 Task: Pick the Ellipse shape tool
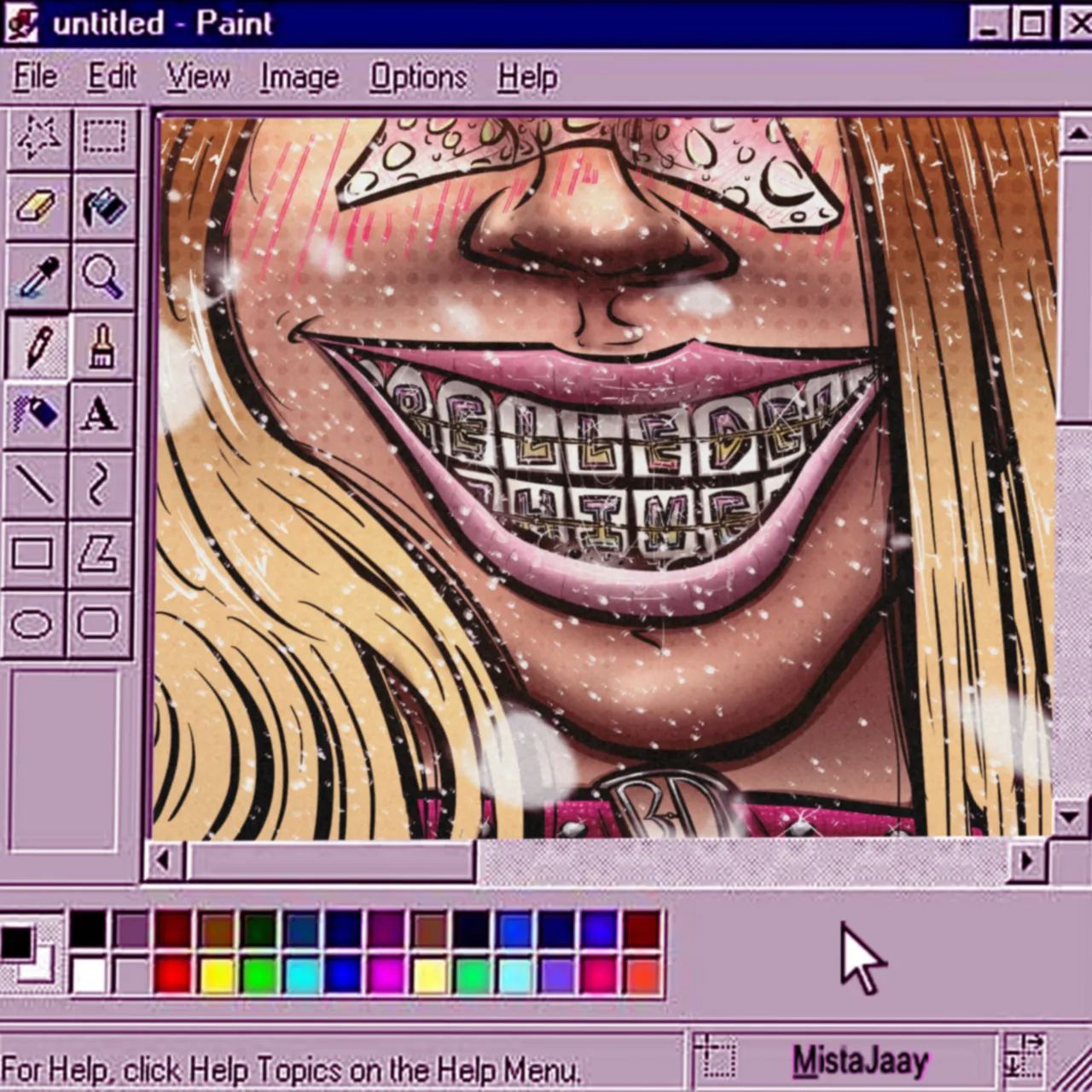tap(32, 624)
